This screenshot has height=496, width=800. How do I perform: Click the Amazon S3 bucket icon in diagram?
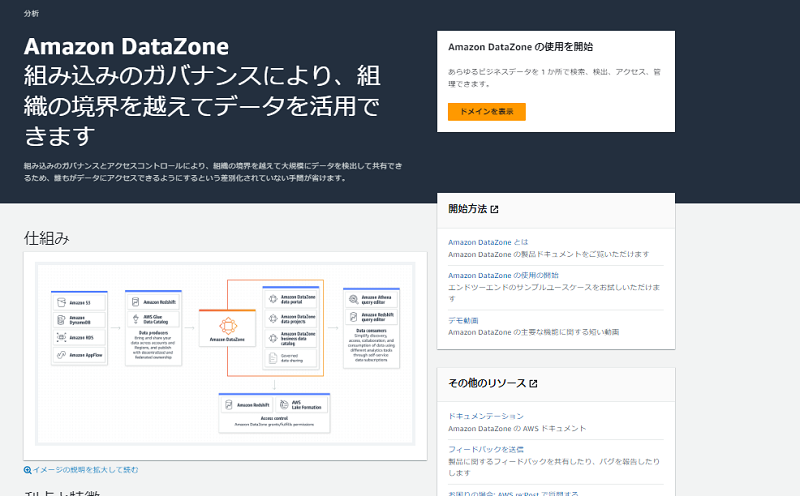(x=61, y=303)
